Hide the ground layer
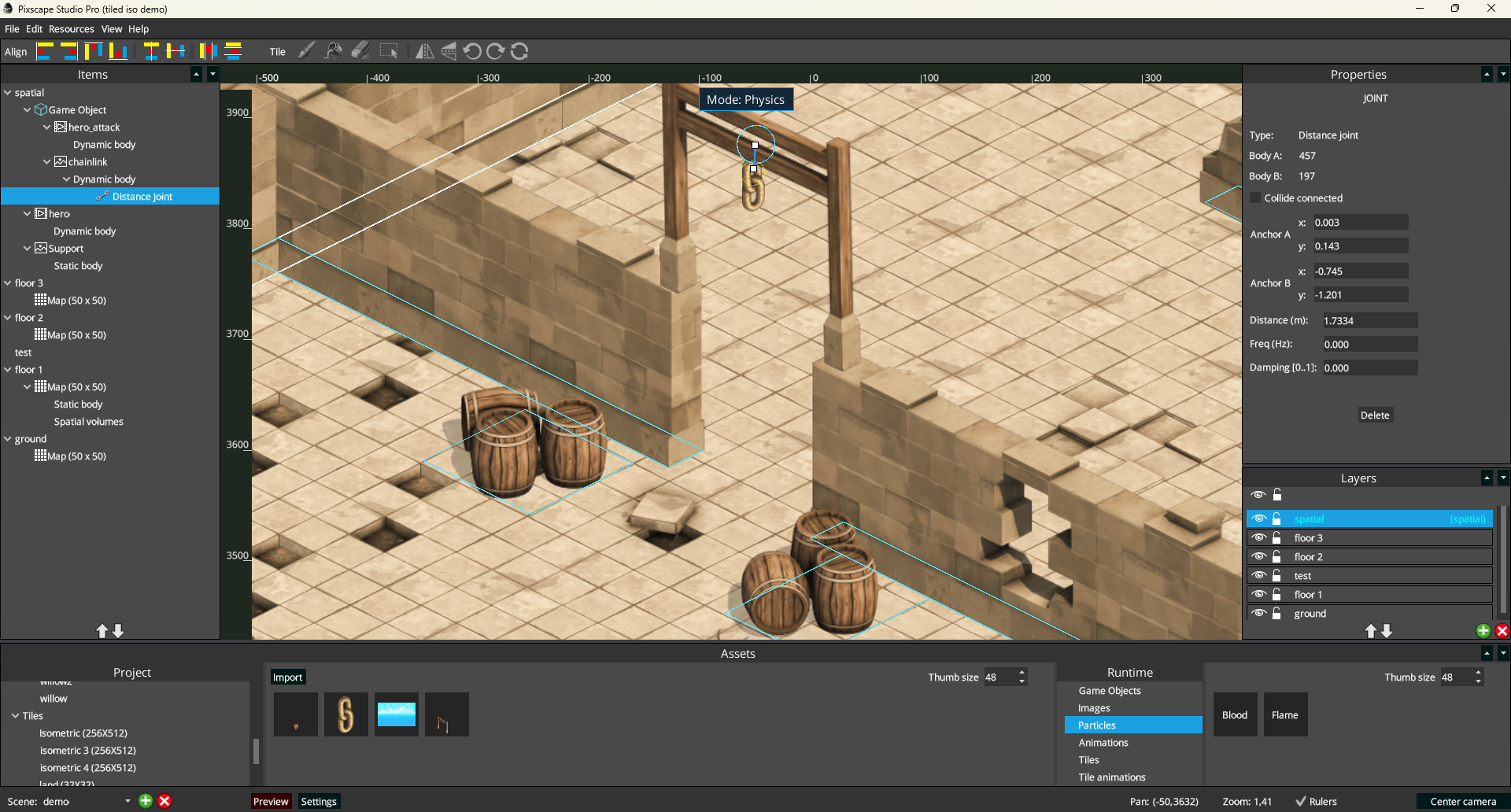Viewport: 1511px width, 812px height. pyautogui.click(x=1258, y=614)
